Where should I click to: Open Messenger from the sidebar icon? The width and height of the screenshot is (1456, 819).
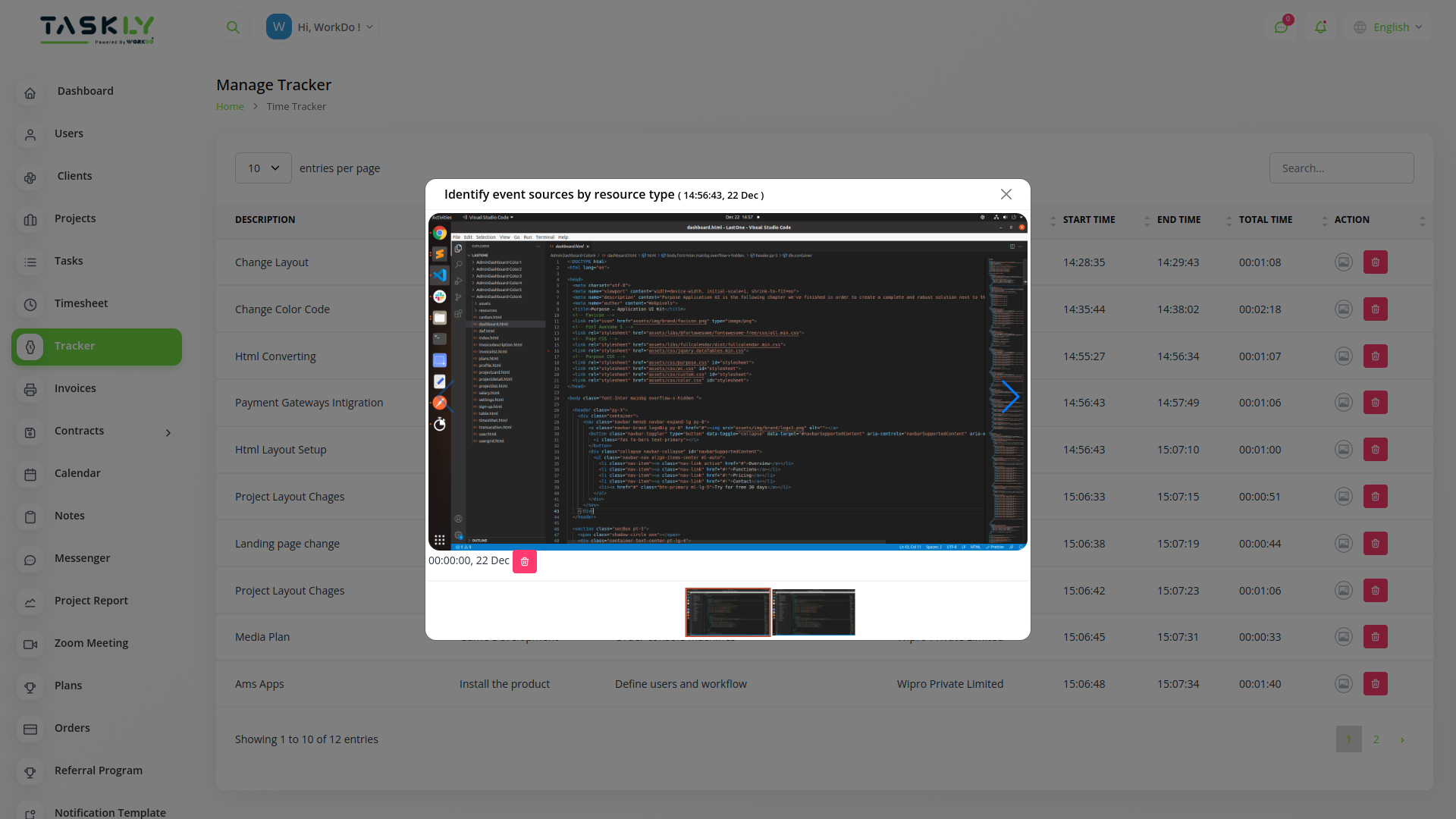coord(30,560)
